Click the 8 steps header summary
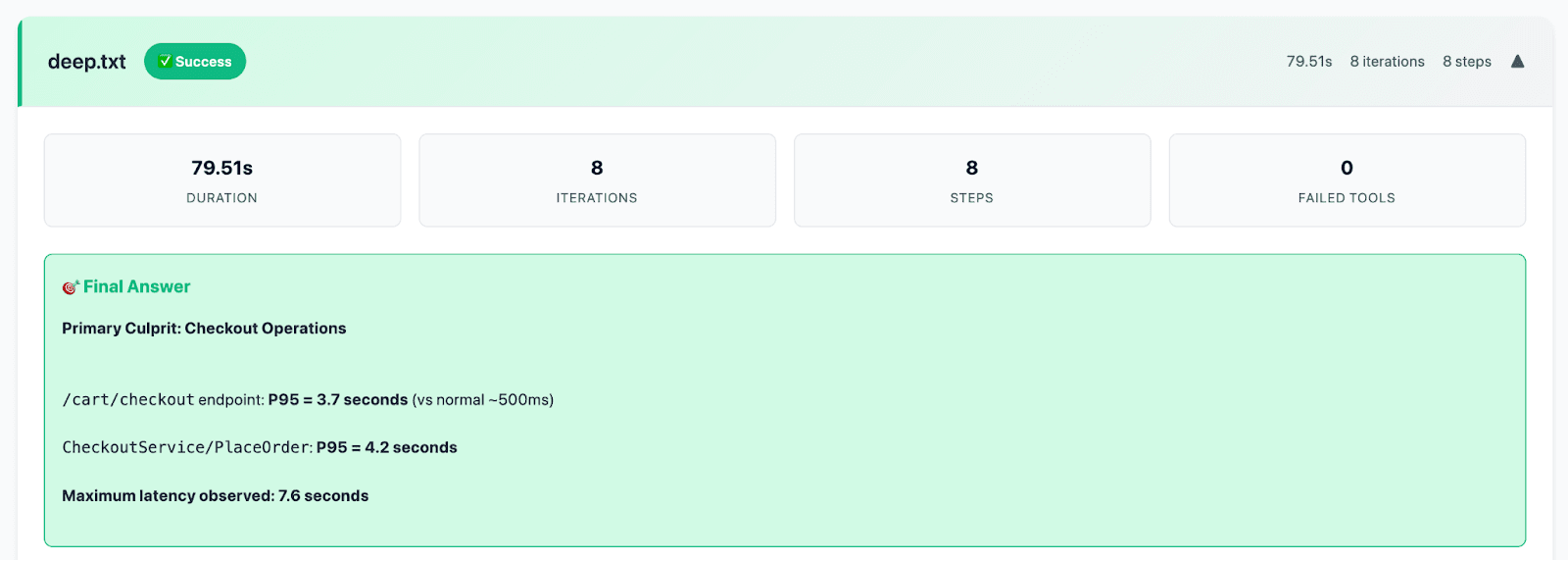Image resolution: width=1568 pixels, height=561 pixels. click(x=1466, y=62)
